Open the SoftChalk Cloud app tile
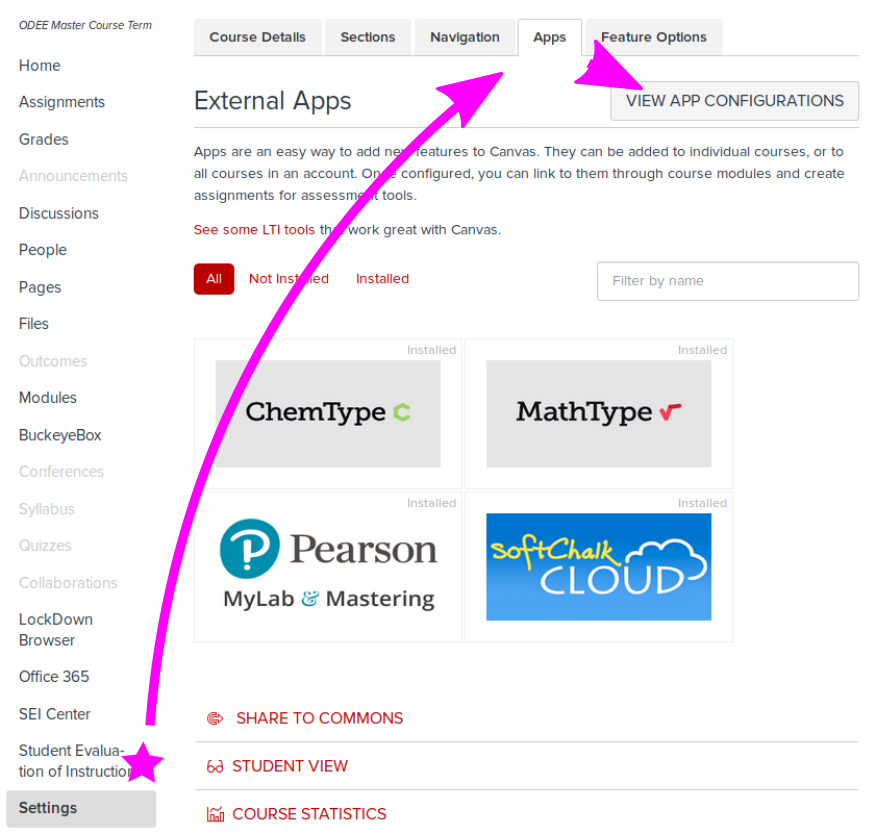The image size is (876, 834). (598, 566)
